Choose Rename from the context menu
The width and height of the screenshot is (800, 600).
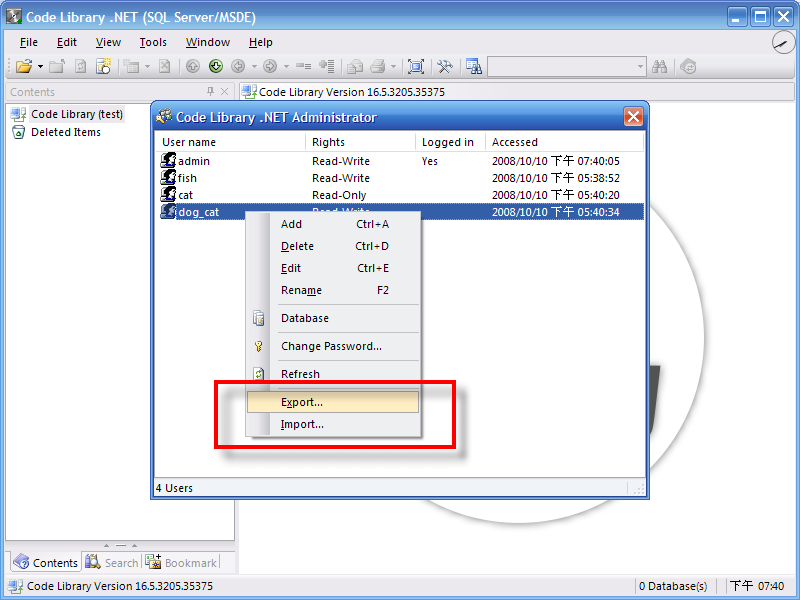click(x=333, y=290)
